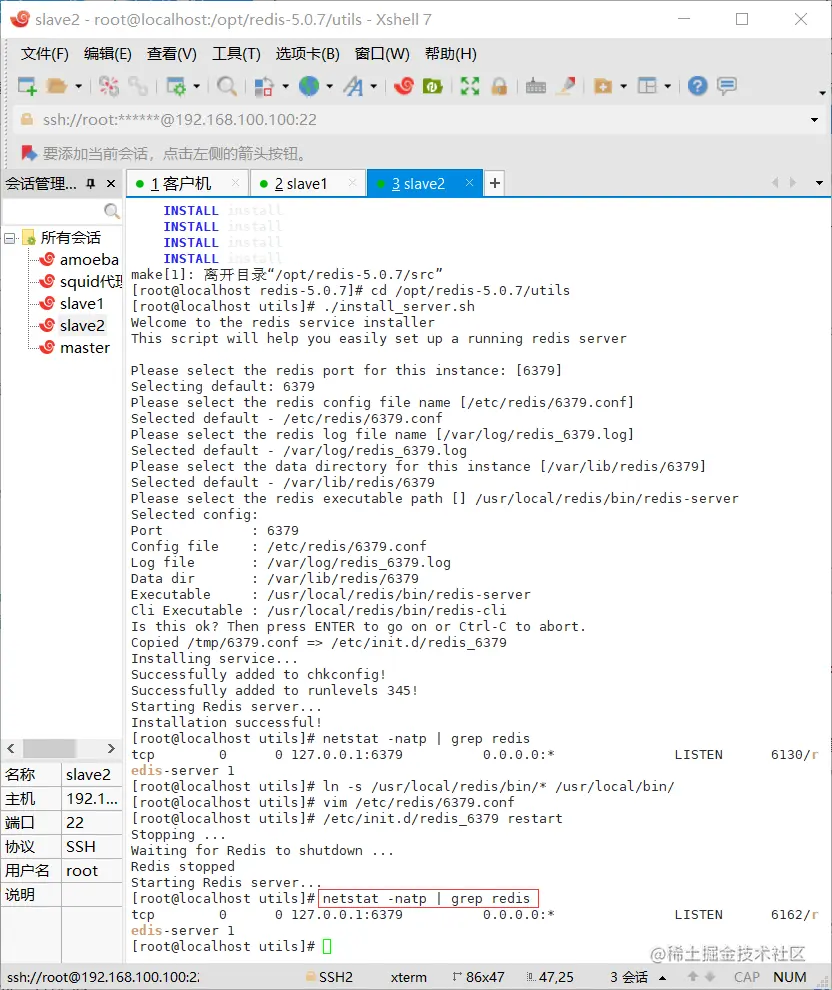This screenshot has width=832, height=990.
Task: Toggle full screen with green arrows icon
Action: (x=470, y=86)
